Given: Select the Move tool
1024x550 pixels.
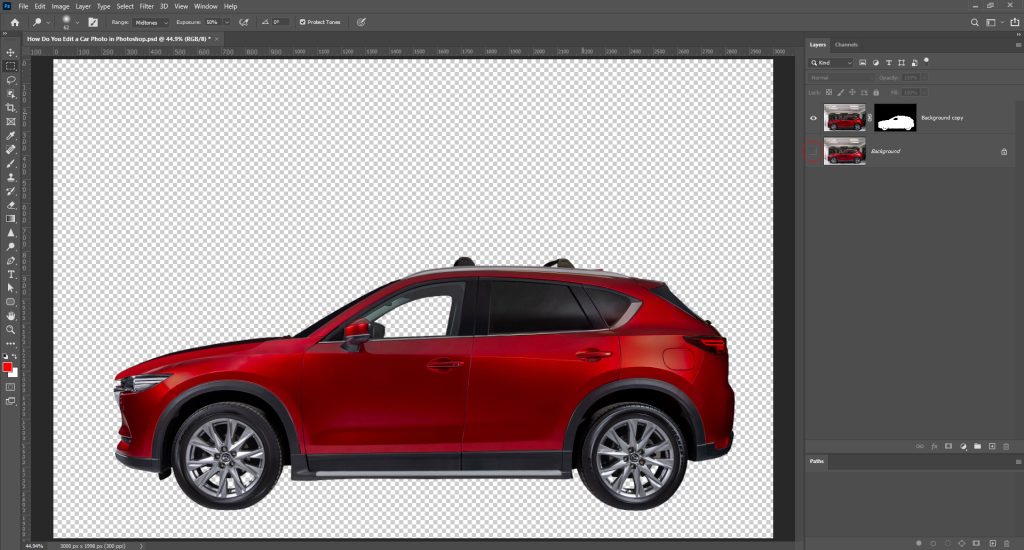Looking at the screenshot, I should click(11, 52).
